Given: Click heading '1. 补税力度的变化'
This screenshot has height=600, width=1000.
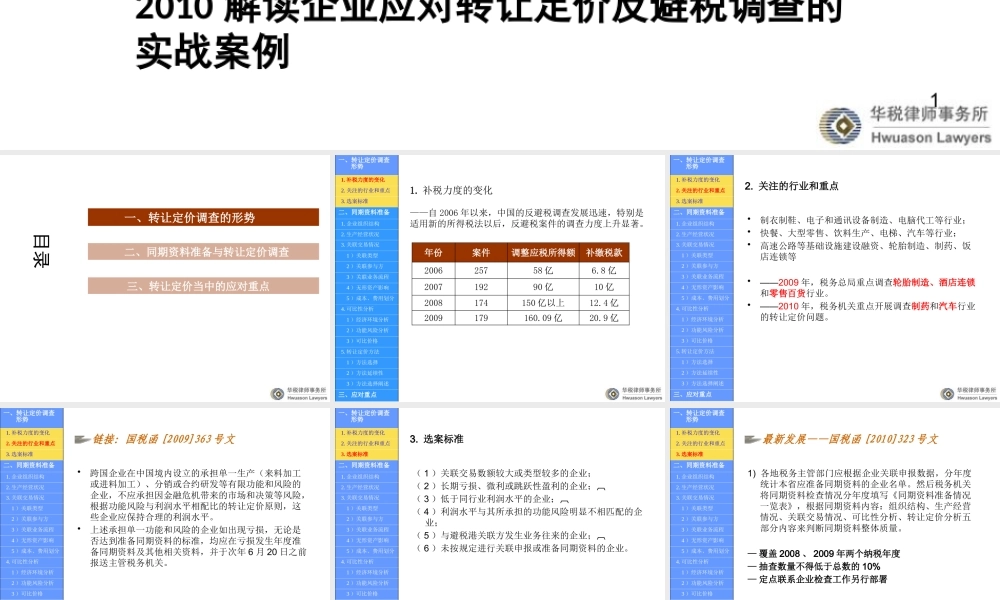Looking at the screenshot, I should click(451, 190).
